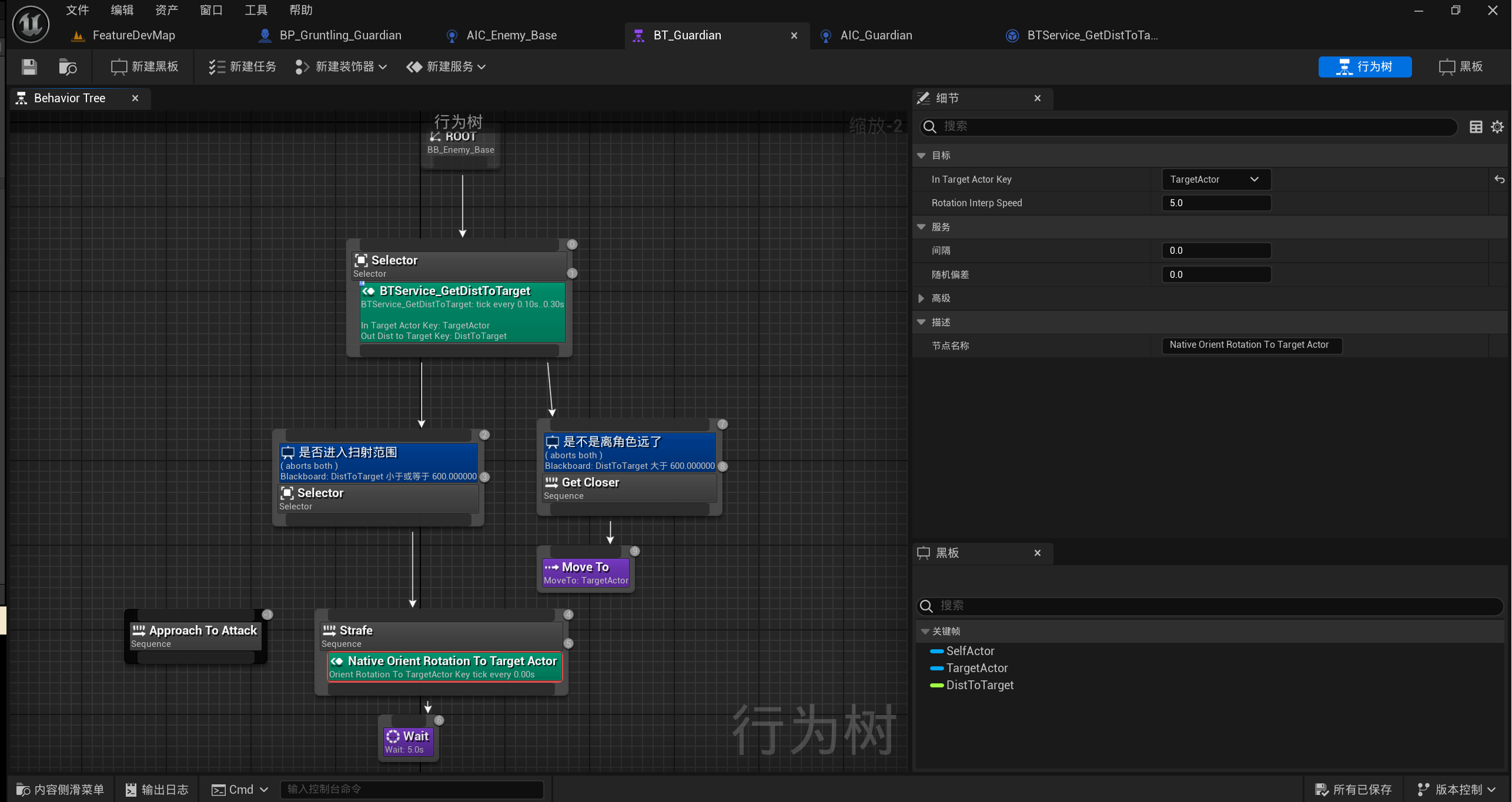Click the property matrix table icon
This screenshot has width=1512, height=802.
1476,127
